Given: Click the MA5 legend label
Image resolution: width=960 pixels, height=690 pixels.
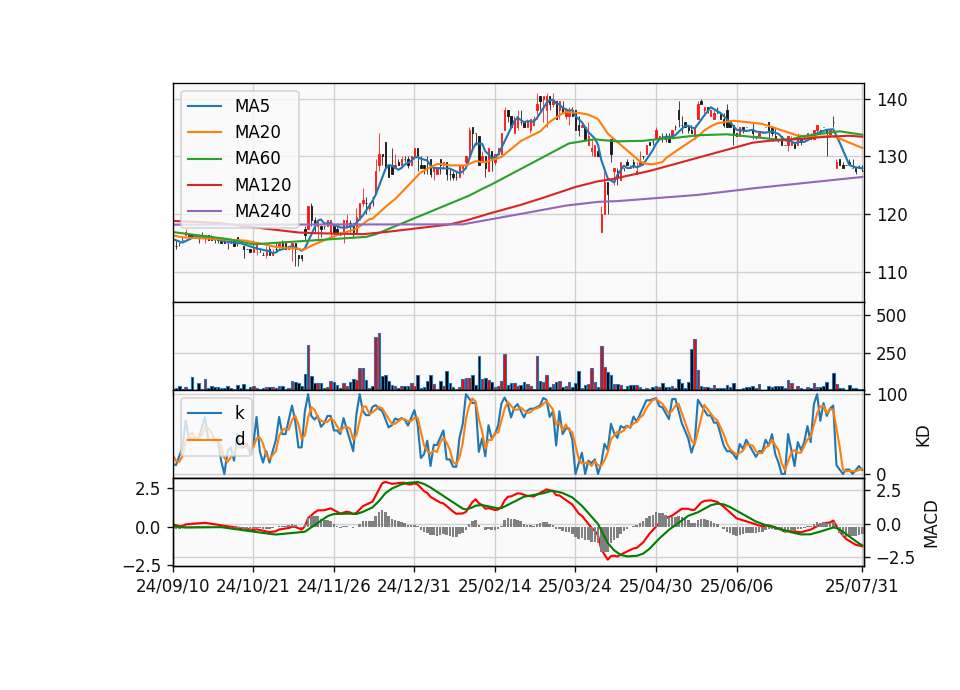Looking at the screenshot, I should pyautogui.click(x=252, y=106).
